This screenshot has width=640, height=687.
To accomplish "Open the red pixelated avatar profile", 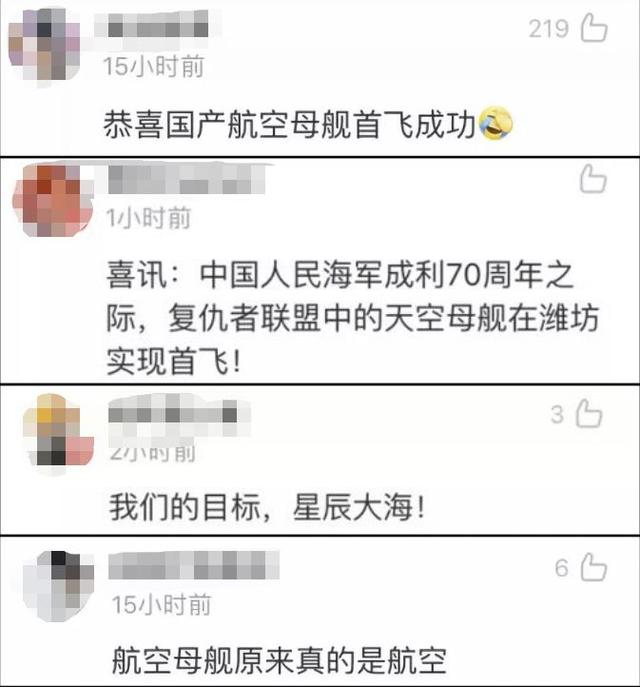I will 53,200.
